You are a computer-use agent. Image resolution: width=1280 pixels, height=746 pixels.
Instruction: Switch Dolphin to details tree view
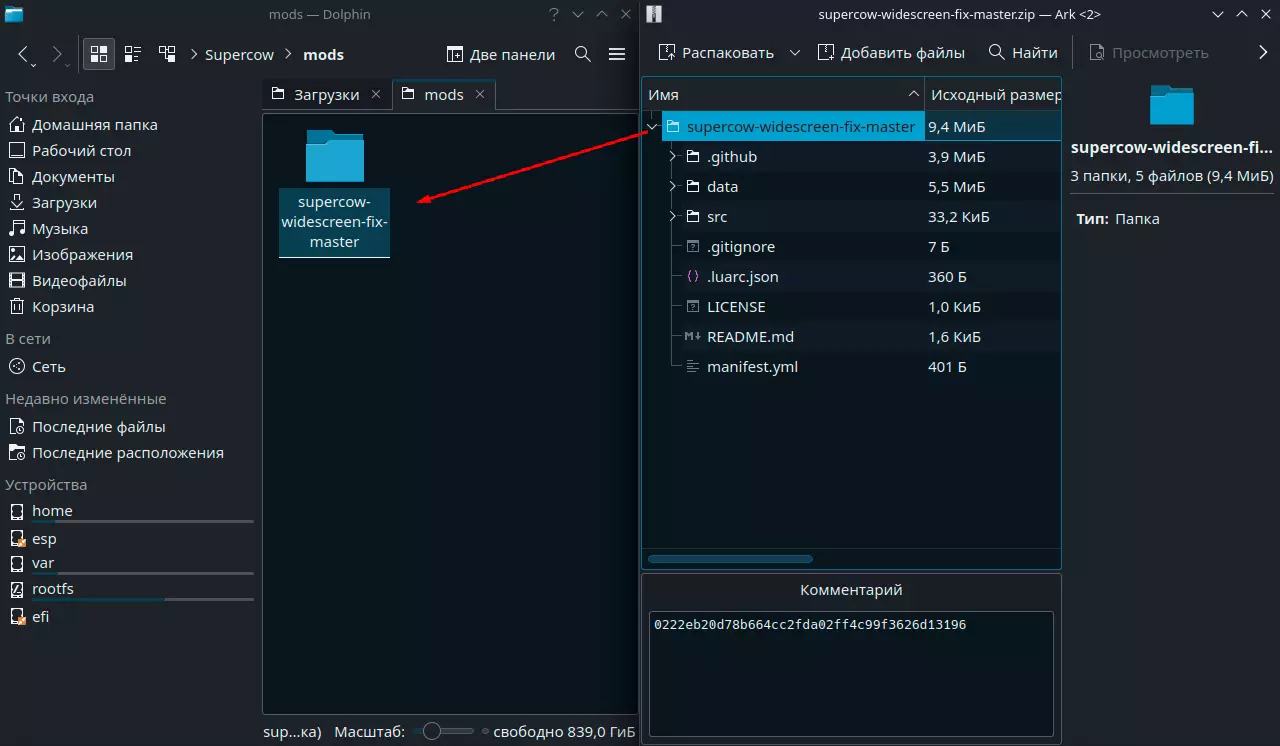167,54
